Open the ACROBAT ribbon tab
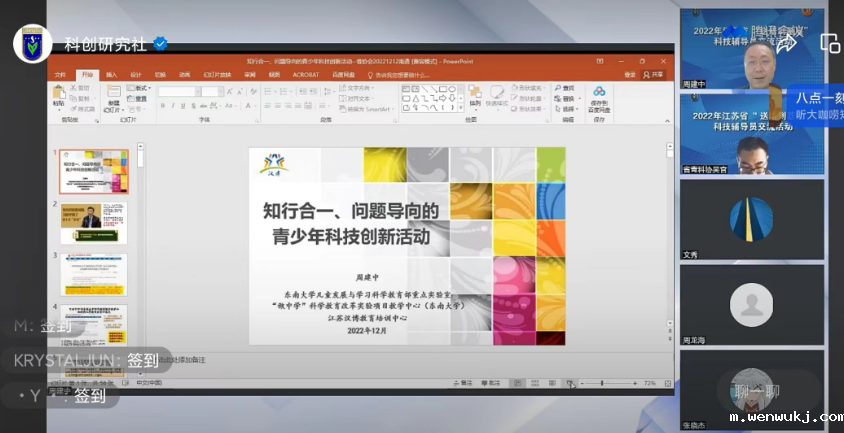The height and width of the screenshot is (433, 844). pyautogui.click(x=305, y=75)
